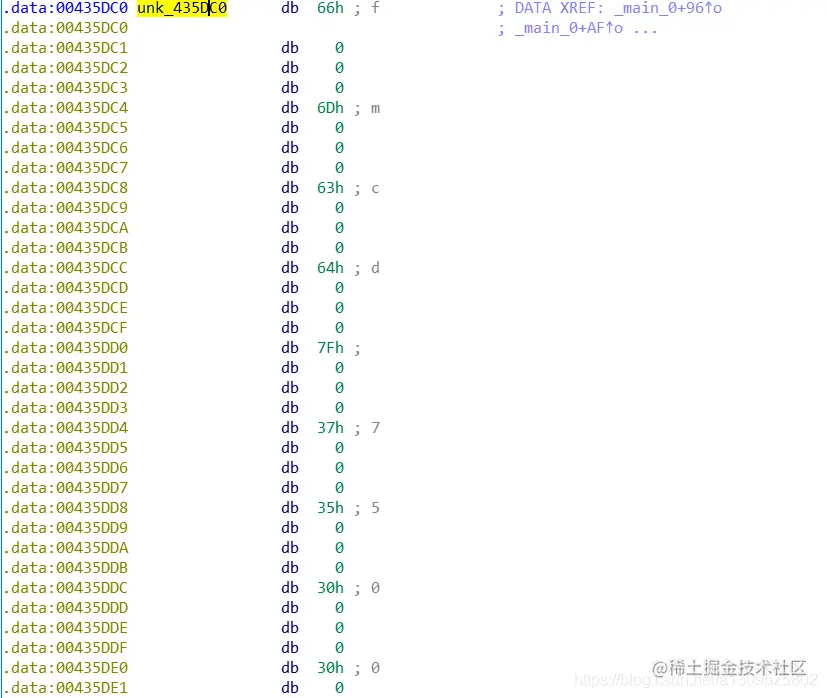Click the address .data:00435DC1
827x698 pixels.
click(65, 48)
